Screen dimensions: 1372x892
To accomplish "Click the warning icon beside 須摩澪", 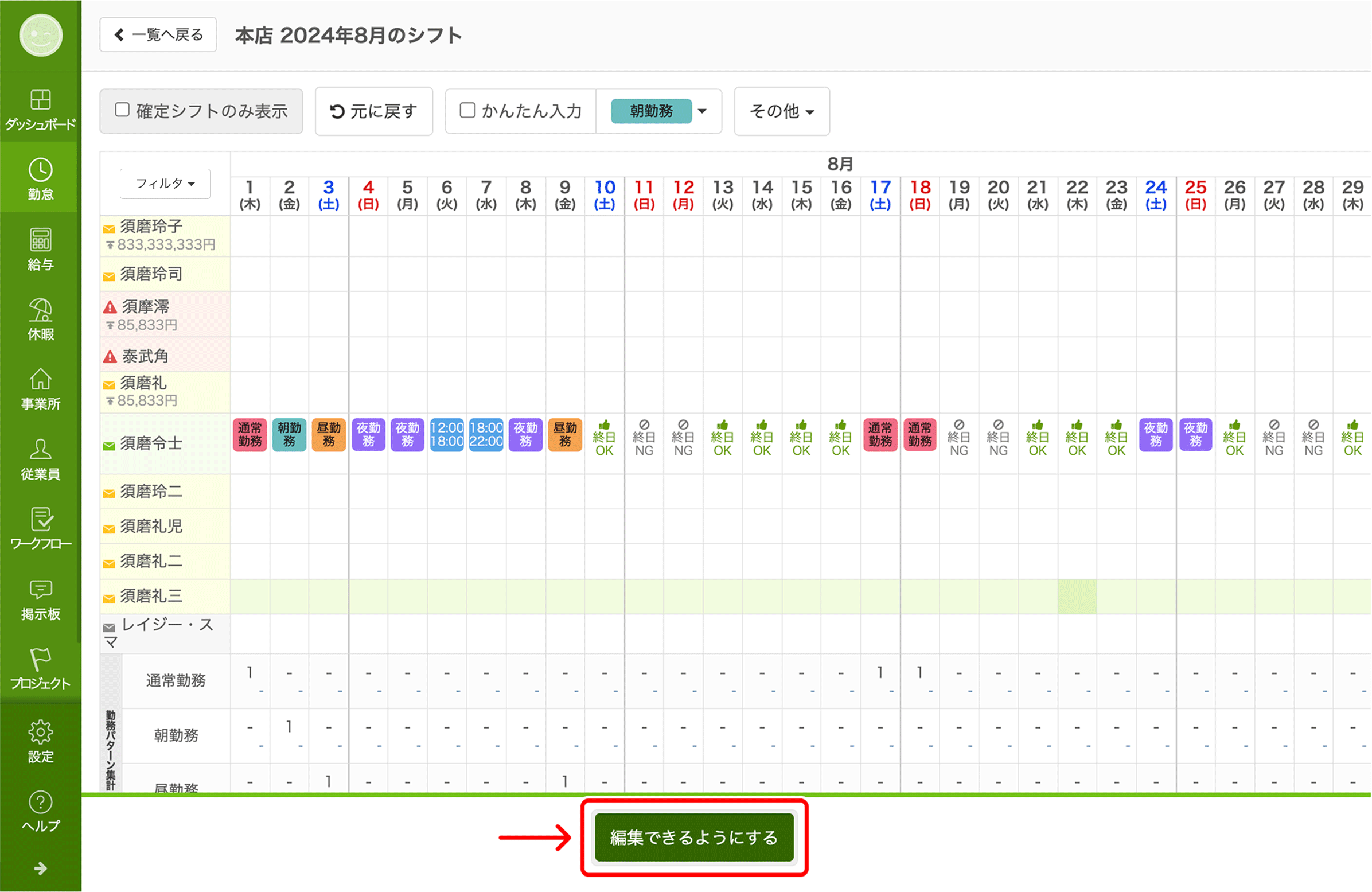I will point(110,307).
